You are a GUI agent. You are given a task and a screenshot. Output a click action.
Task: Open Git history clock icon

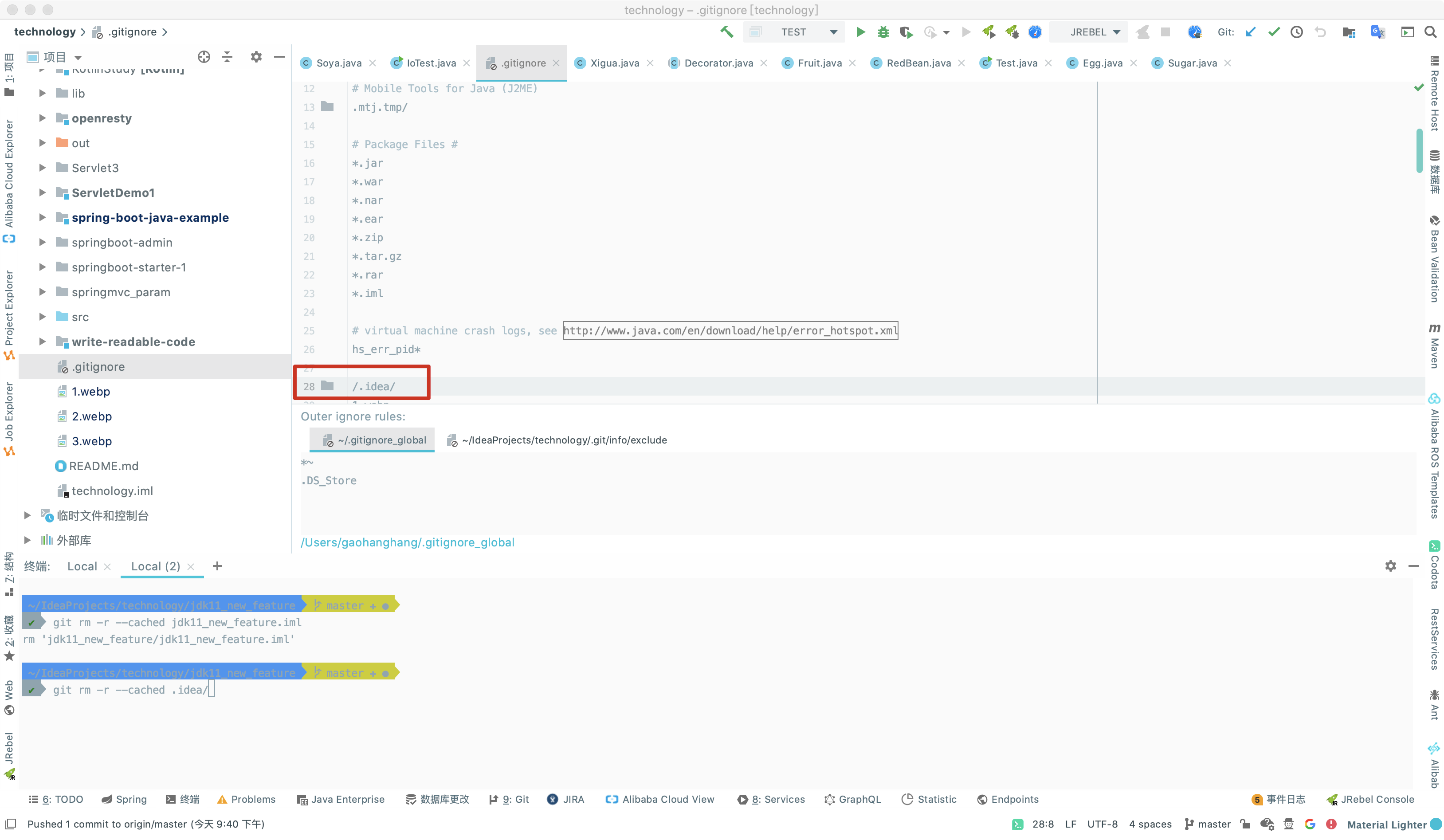coord(1297,32)
